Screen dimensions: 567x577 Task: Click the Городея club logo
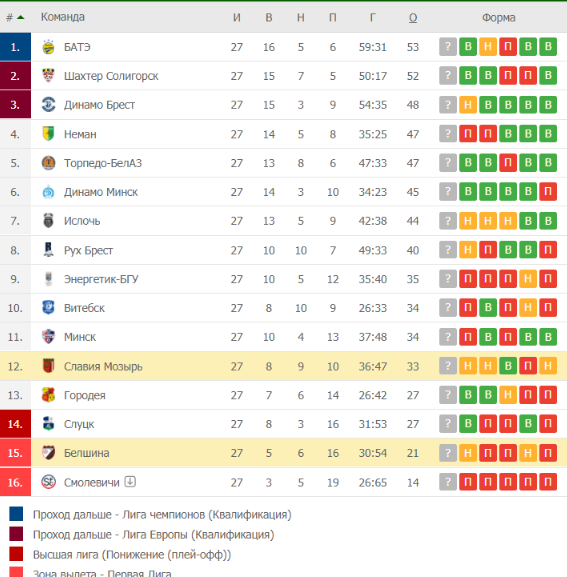click(48, 395)
